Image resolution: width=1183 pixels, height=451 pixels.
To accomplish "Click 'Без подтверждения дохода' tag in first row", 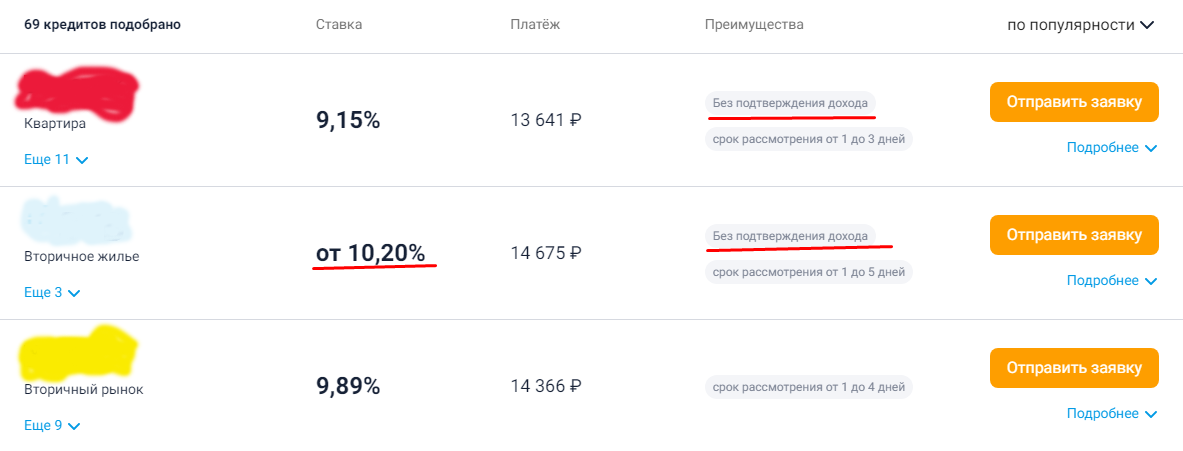I will click(790, 103).
